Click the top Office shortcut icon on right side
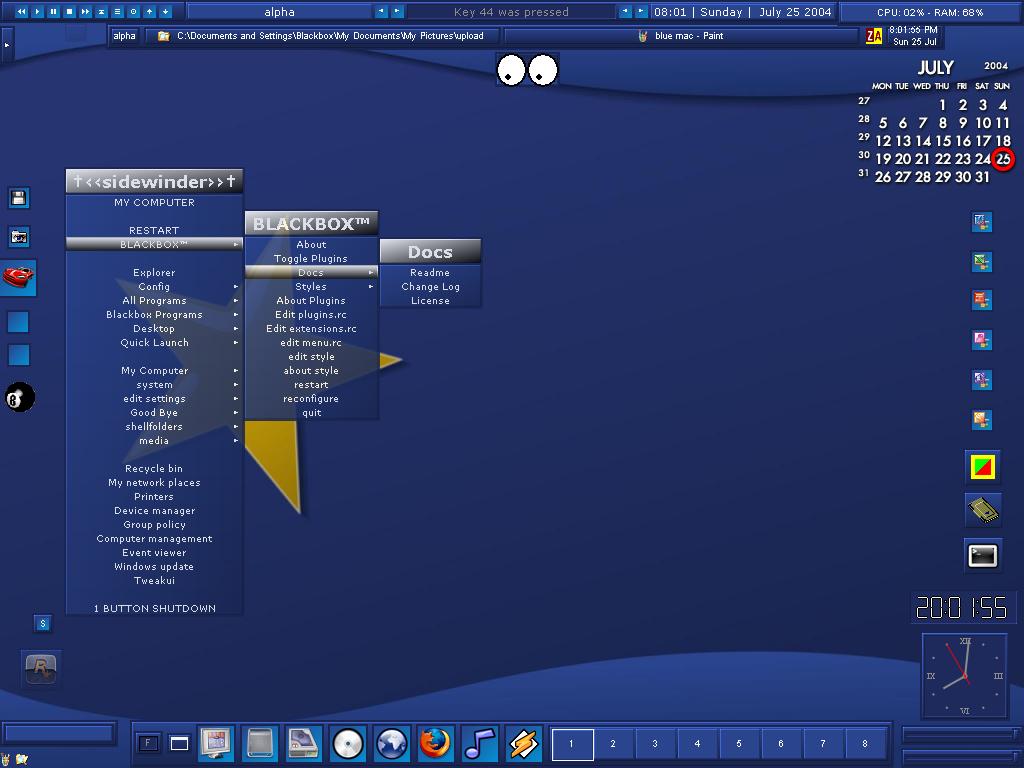Image resolution: width=1024 pixels, height=768 pixels. click(x=982, y=221)
